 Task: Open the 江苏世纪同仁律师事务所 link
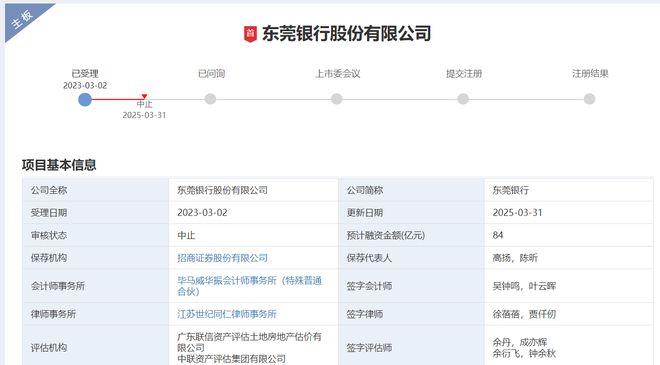tap(227, 314)
